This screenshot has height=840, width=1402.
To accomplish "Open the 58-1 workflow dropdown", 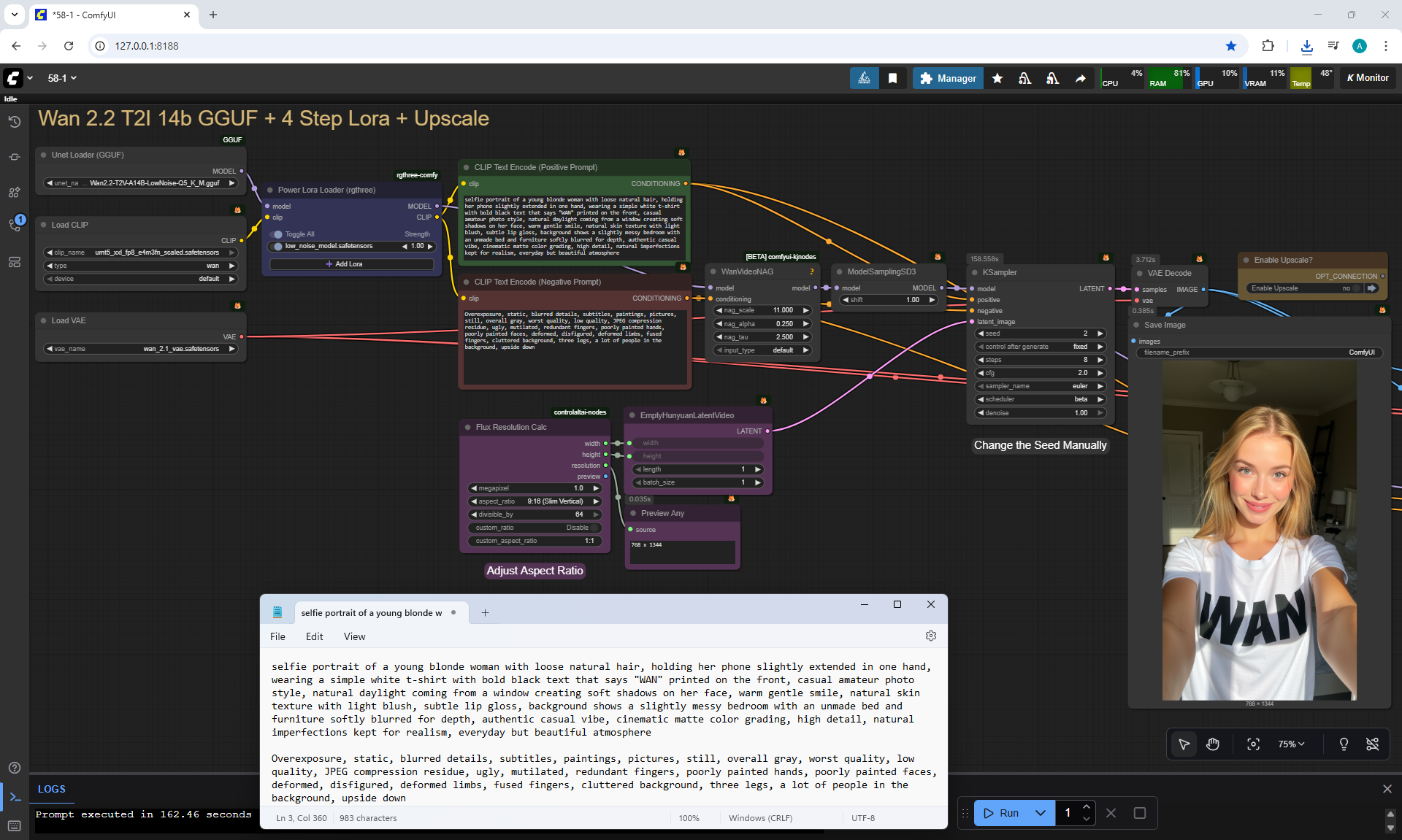I will point(62,78).
